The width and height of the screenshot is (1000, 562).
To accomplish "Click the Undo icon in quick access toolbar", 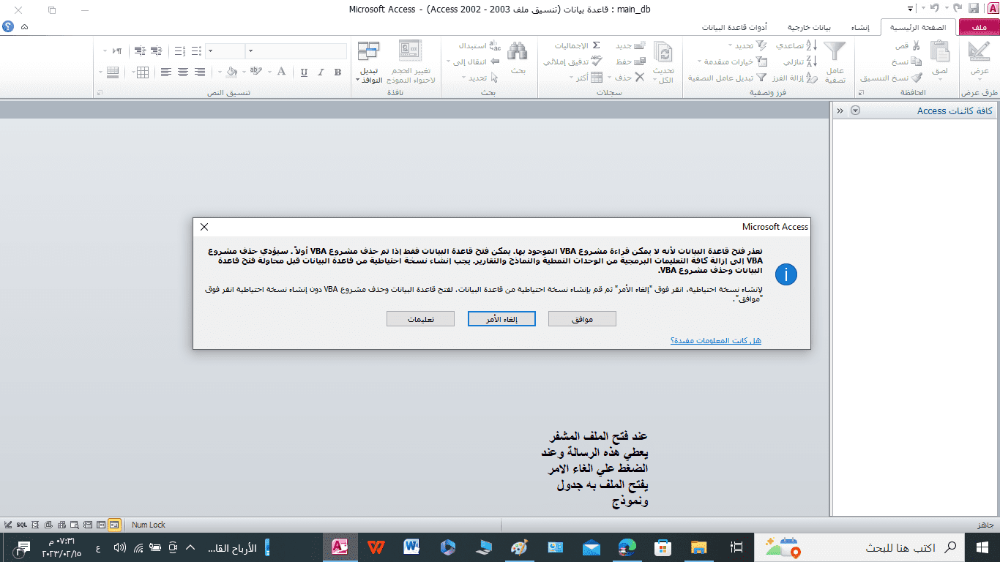I will (934, 8).
